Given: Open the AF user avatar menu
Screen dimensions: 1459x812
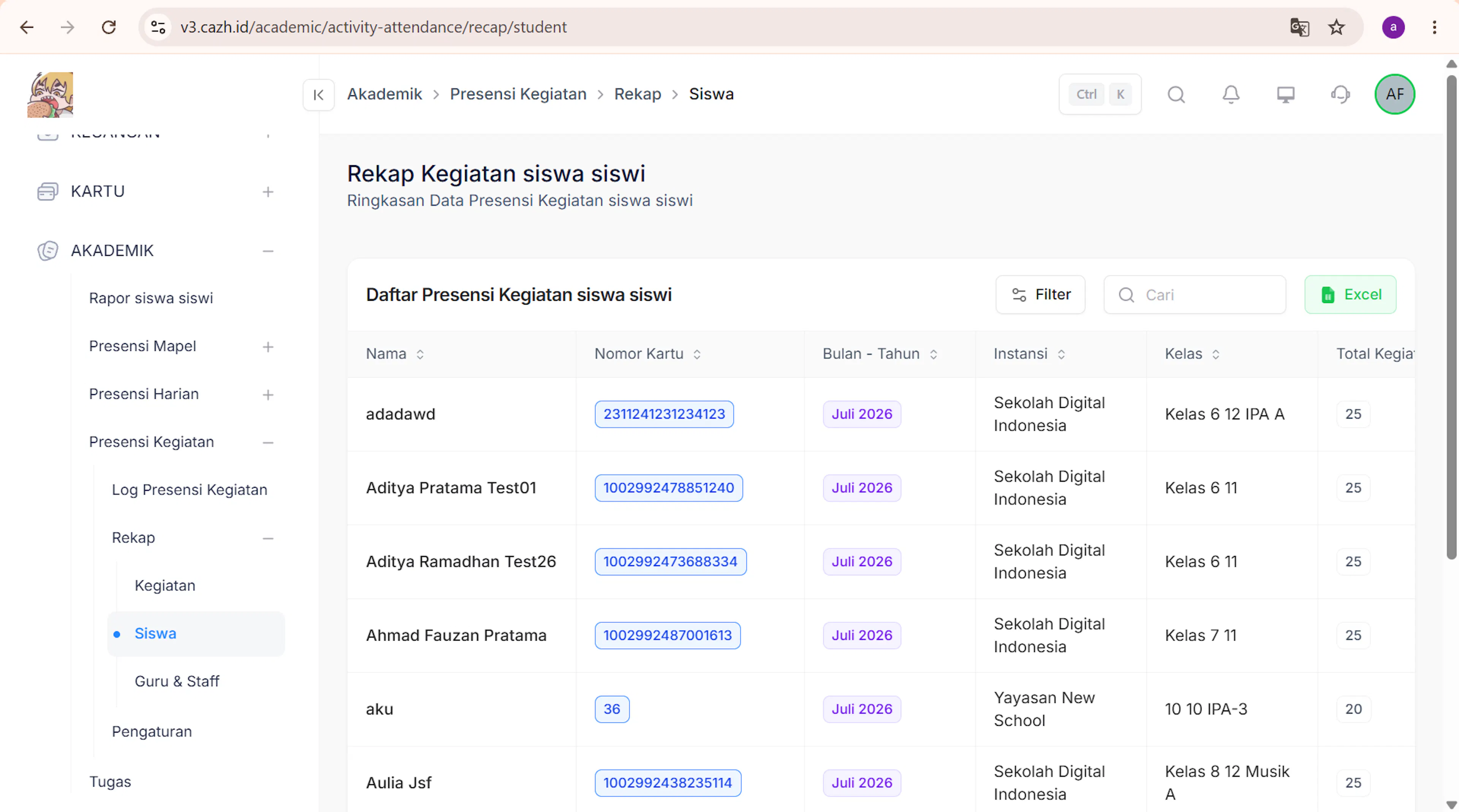Looking at the screenshot, I should 1394,94.
